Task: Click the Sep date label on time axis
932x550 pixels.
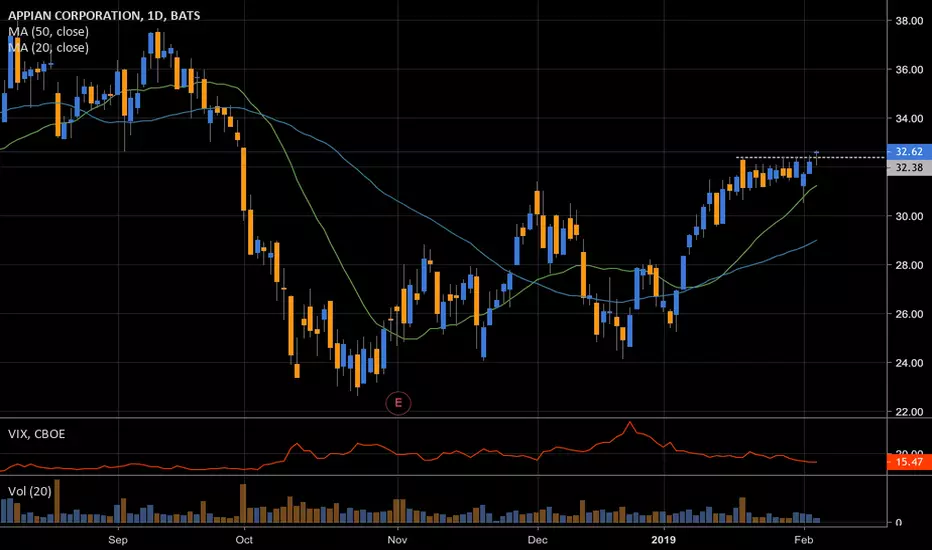Action: 118,540
